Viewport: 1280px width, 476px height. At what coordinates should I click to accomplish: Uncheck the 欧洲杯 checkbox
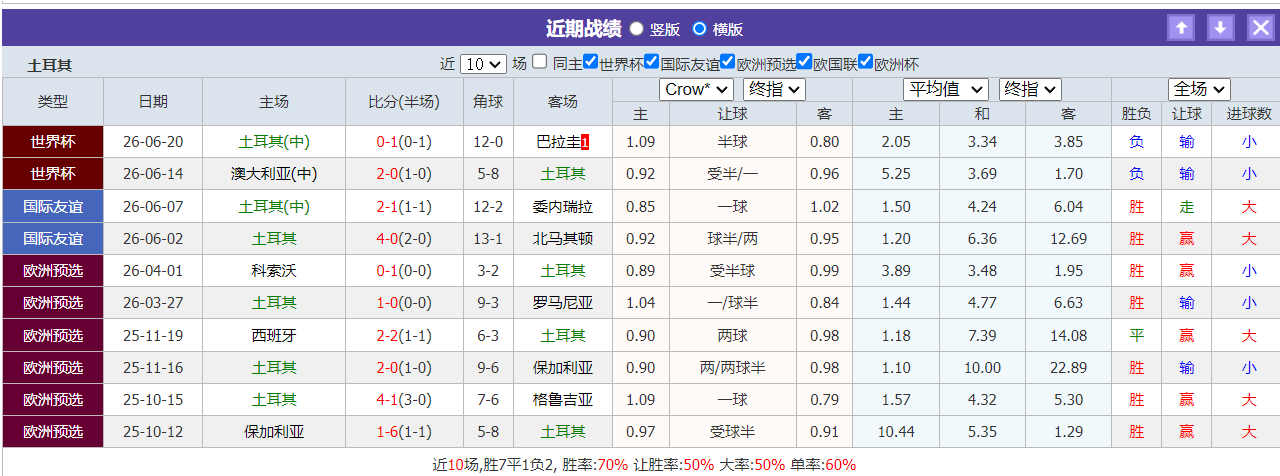click(x=866, y=62)
